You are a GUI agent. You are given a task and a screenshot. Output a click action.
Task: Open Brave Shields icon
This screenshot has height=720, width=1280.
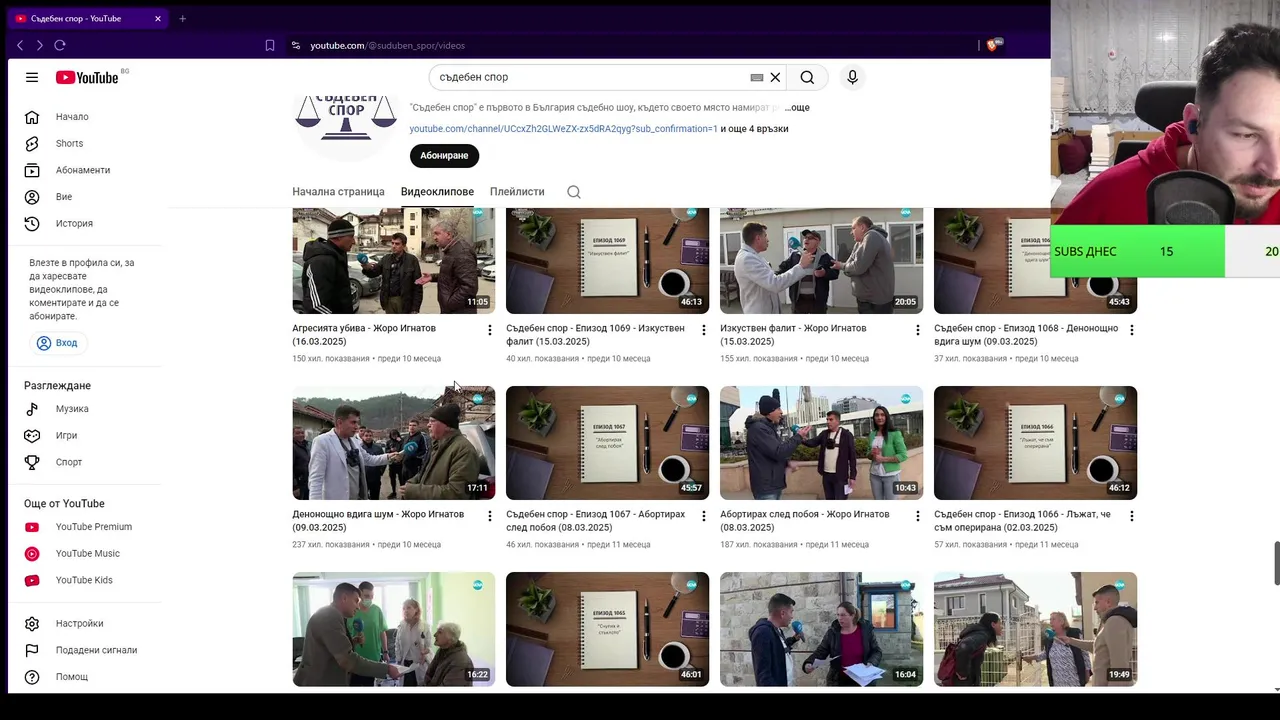coord(993,45)
